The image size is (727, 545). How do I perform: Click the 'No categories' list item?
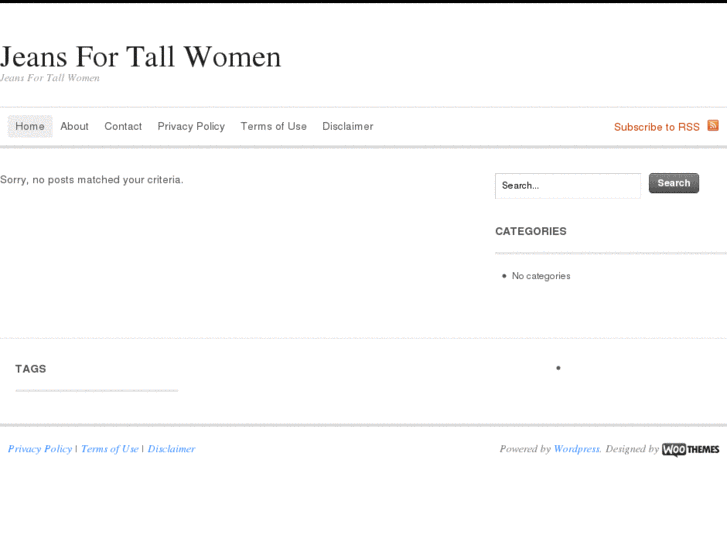(x=541, y=276)
